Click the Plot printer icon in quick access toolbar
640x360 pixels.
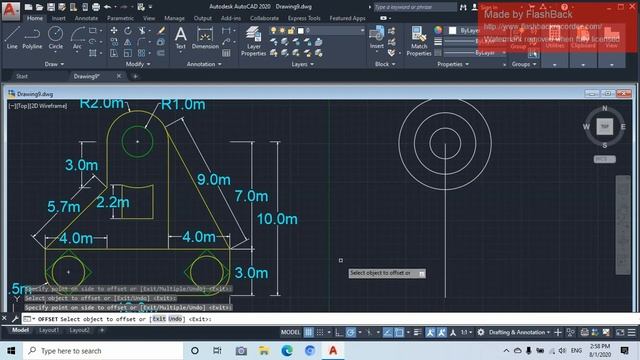[x=96, y=7]
